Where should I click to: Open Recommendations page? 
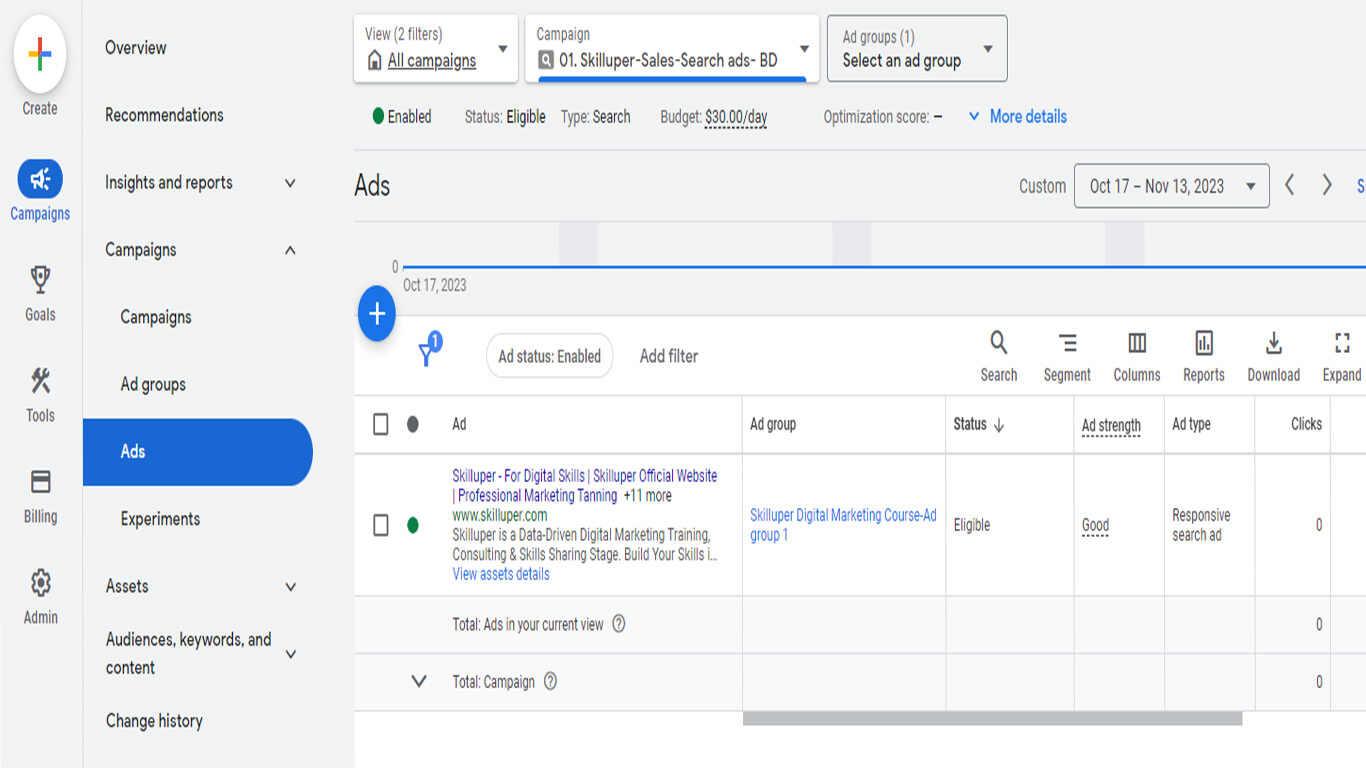(164, 115)
